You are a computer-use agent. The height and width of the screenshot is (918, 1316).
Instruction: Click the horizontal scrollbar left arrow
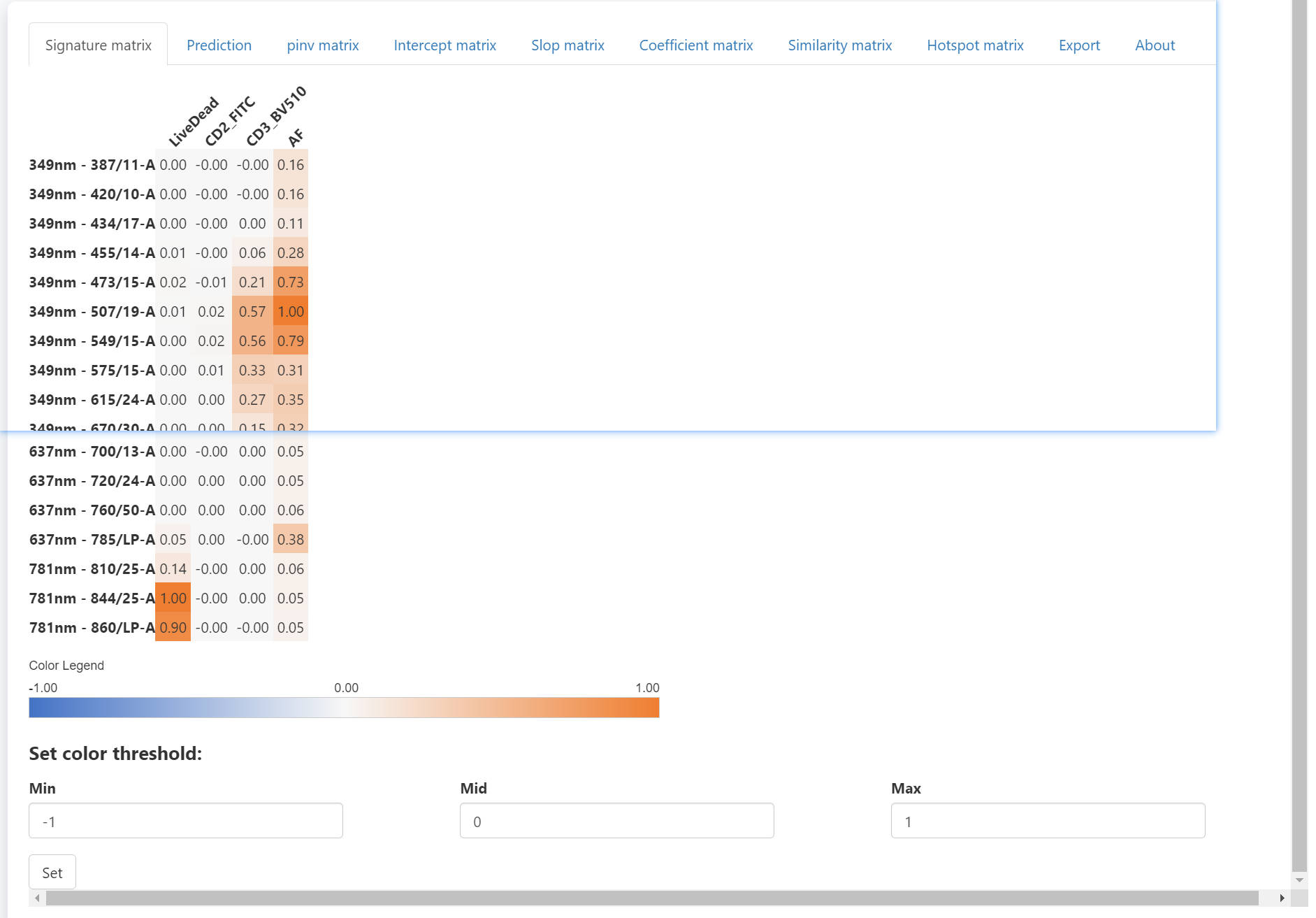click(37, 898)
